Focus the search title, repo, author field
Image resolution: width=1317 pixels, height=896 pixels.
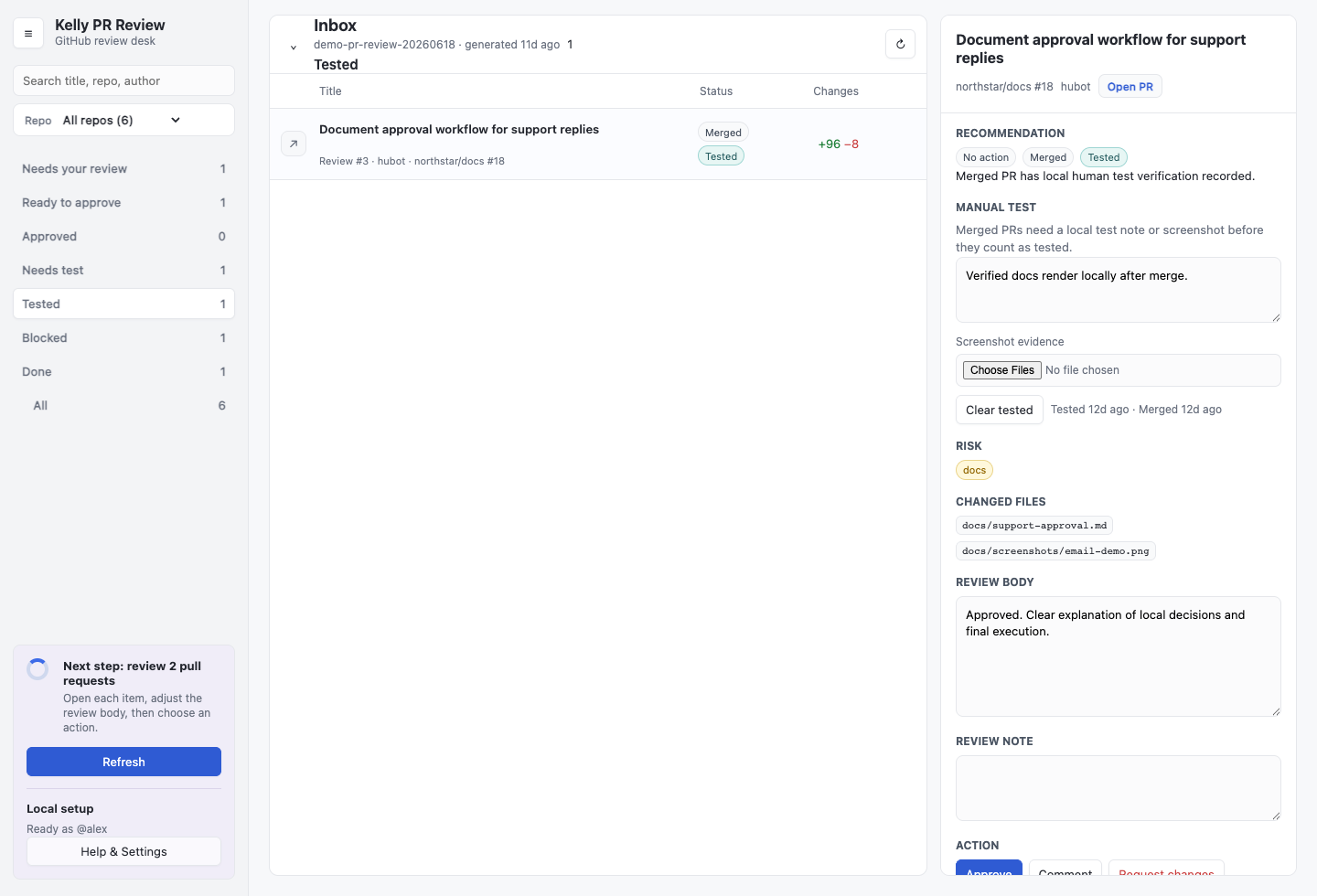click(x=123, y=80)
